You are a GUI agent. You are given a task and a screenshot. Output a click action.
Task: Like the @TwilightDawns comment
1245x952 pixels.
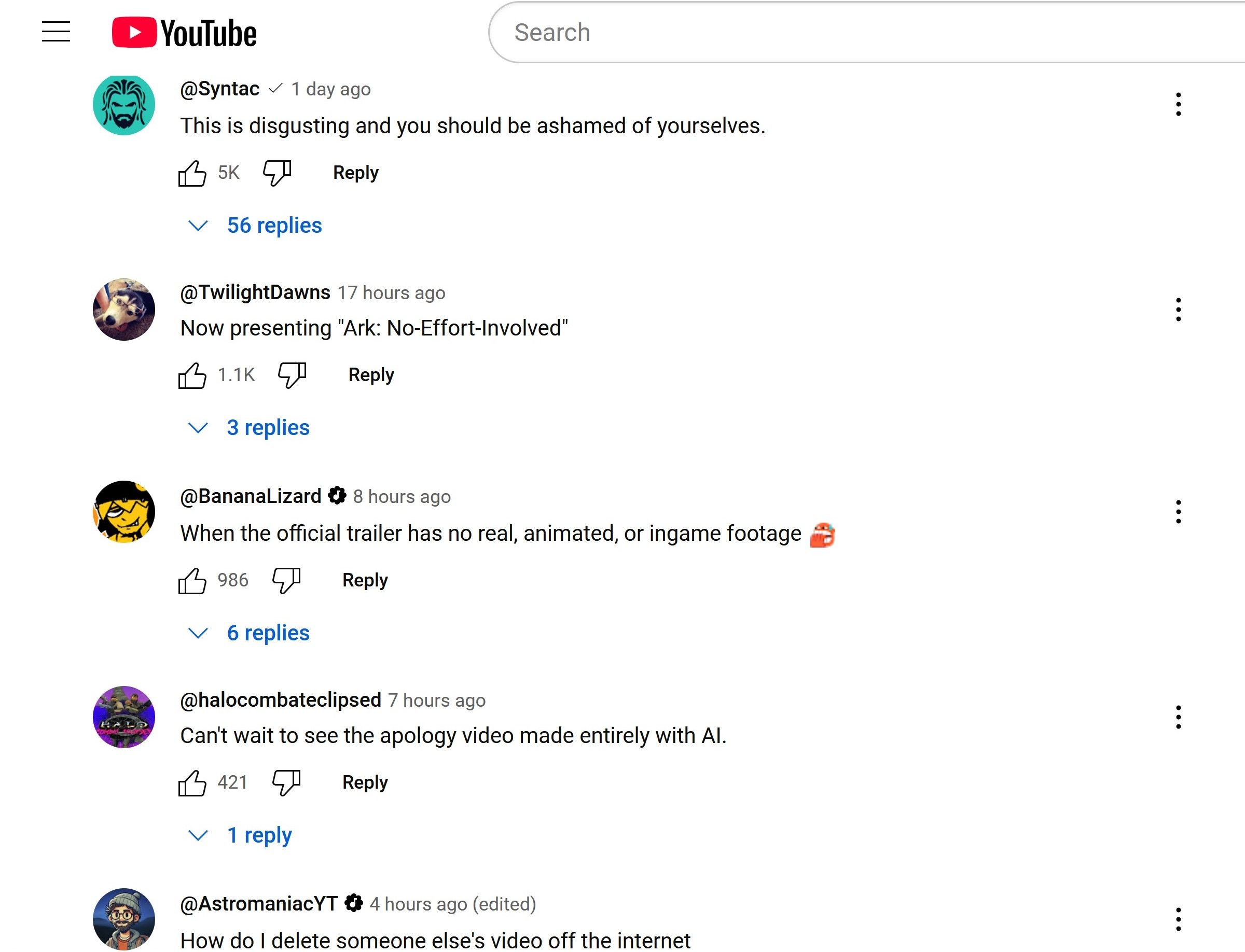click(192, 375)
